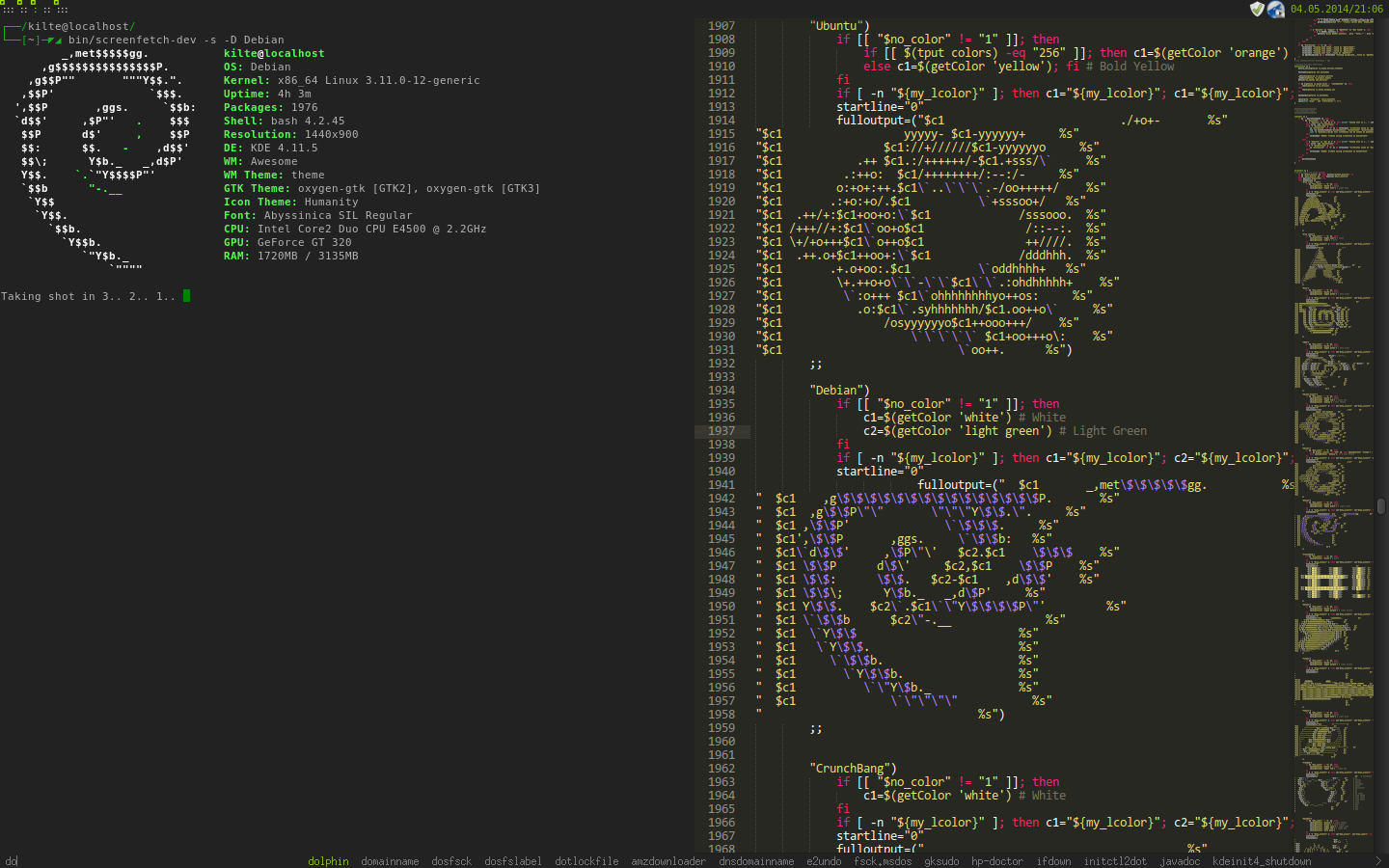The image size is (1389, 868).
Task: Pick fsck.msdos entry in dmenu
Action: (x=883, y=861)
